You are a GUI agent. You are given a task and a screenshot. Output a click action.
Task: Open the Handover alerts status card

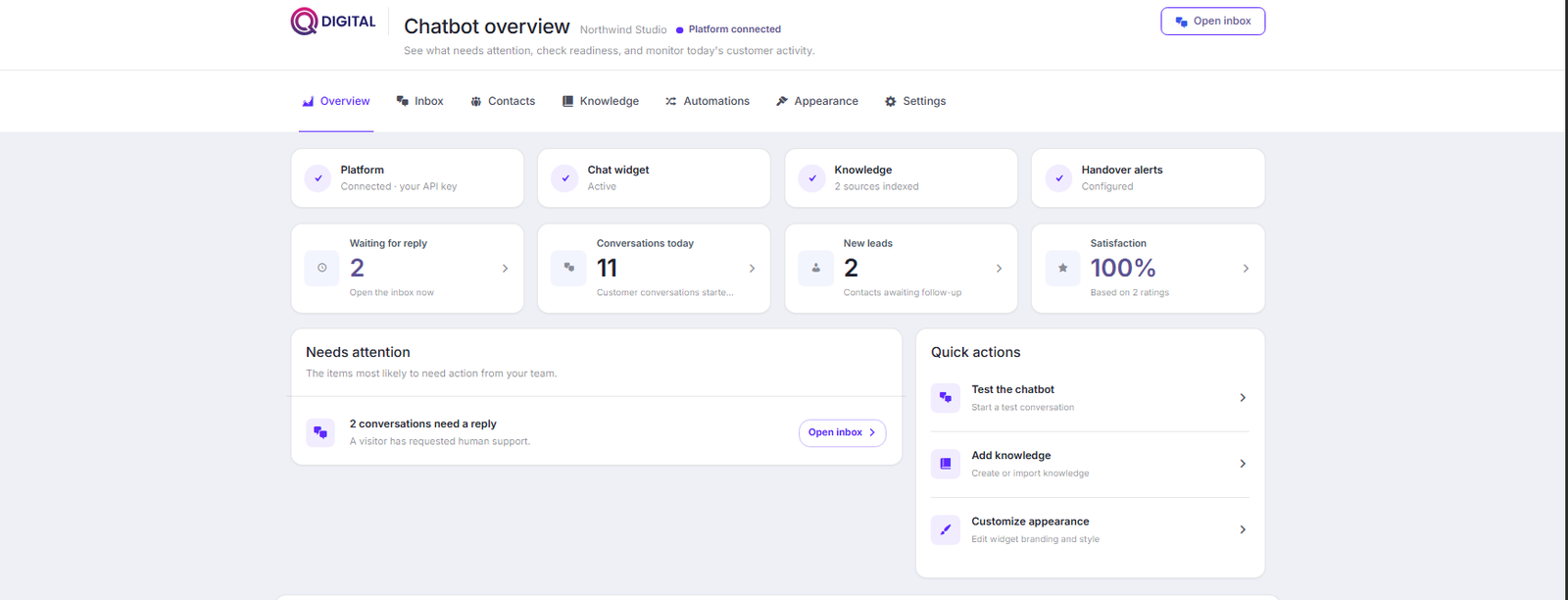[x=1149, y=178]
